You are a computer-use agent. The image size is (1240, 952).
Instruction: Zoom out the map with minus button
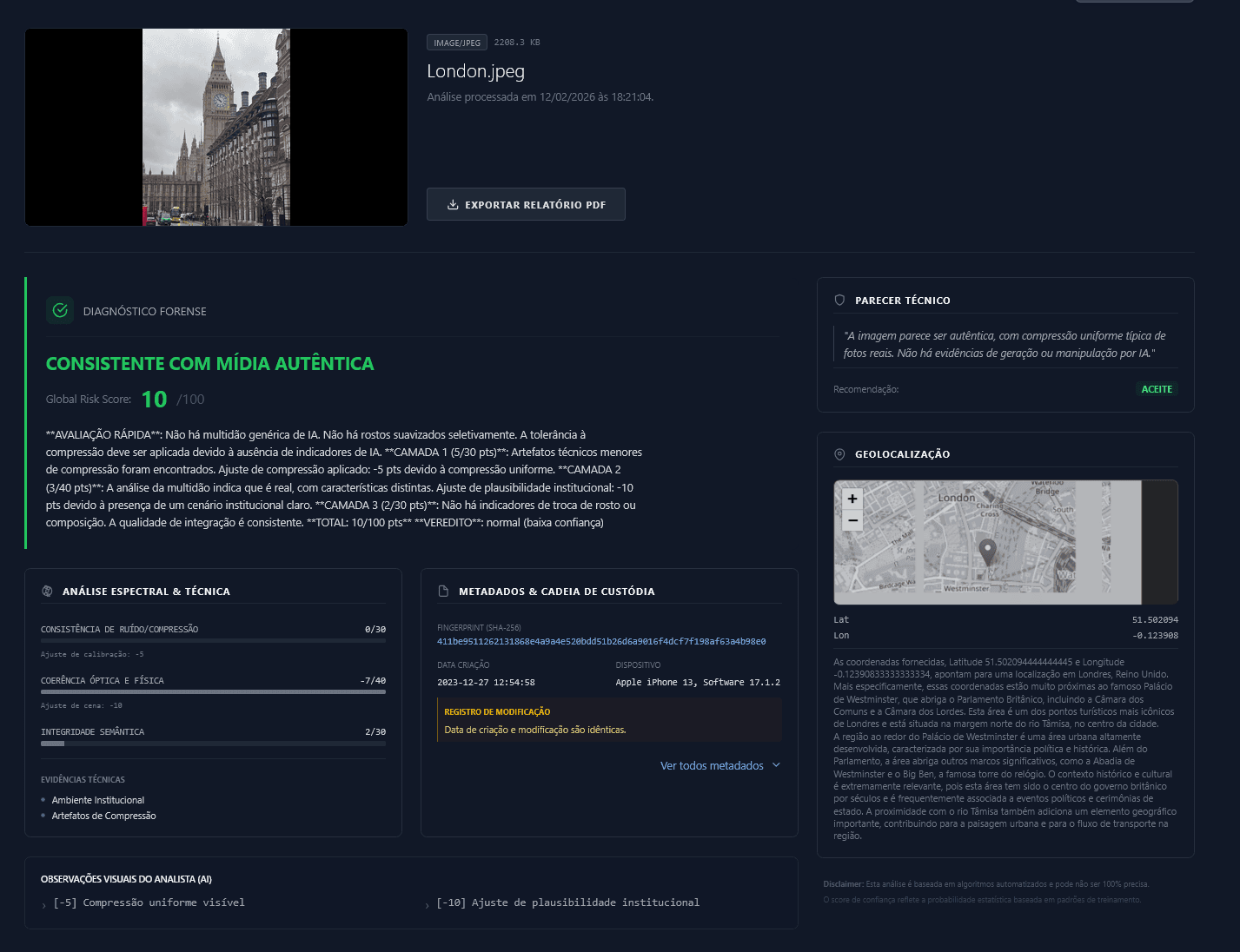pyautogui.click(x=852, y=520)
